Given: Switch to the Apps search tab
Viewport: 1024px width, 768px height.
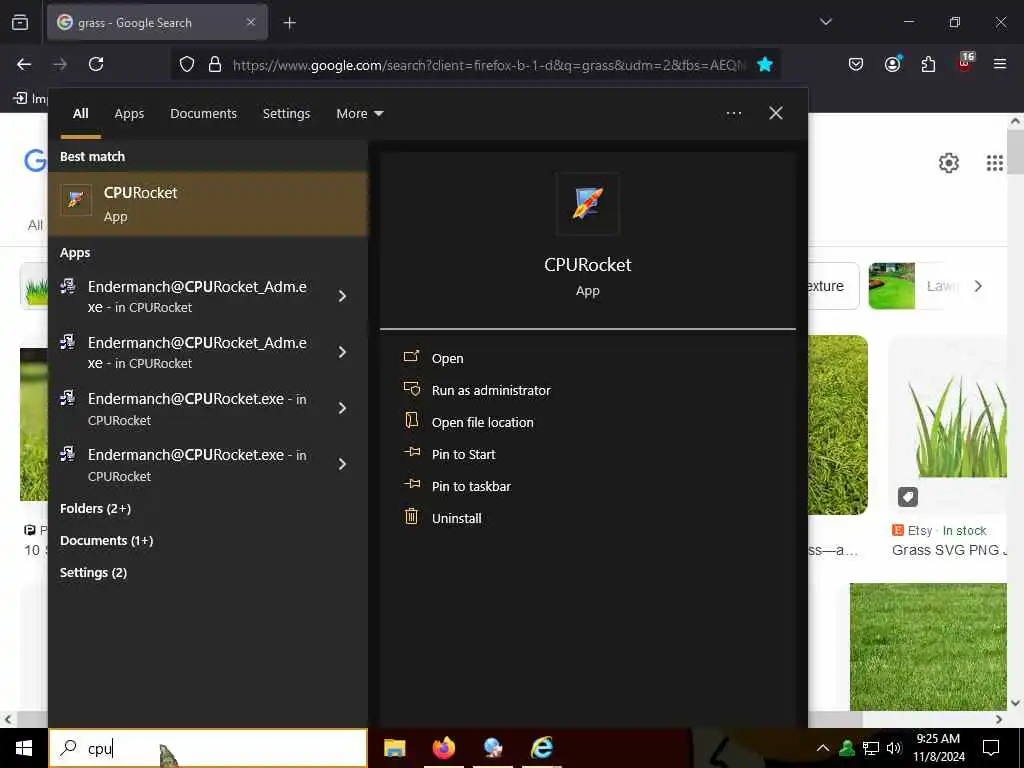Looking at the screenshot, I should coord(129,114).
